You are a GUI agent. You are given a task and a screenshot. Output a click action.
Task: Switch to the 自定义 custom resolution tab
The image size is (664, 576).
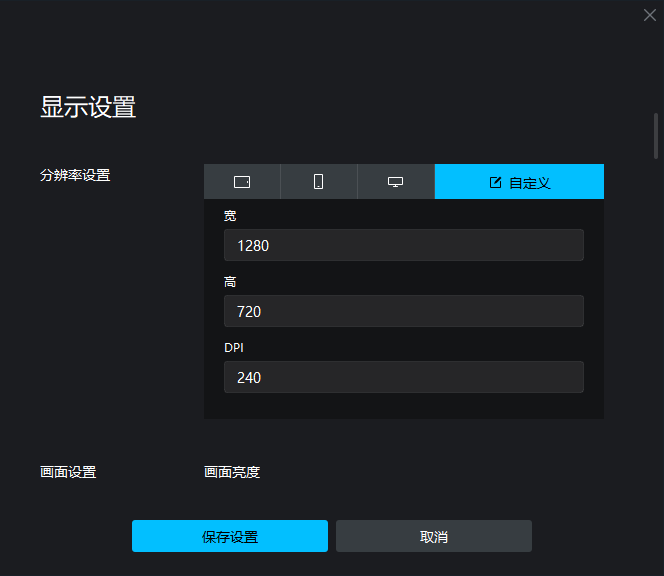[x=519, y=182]
